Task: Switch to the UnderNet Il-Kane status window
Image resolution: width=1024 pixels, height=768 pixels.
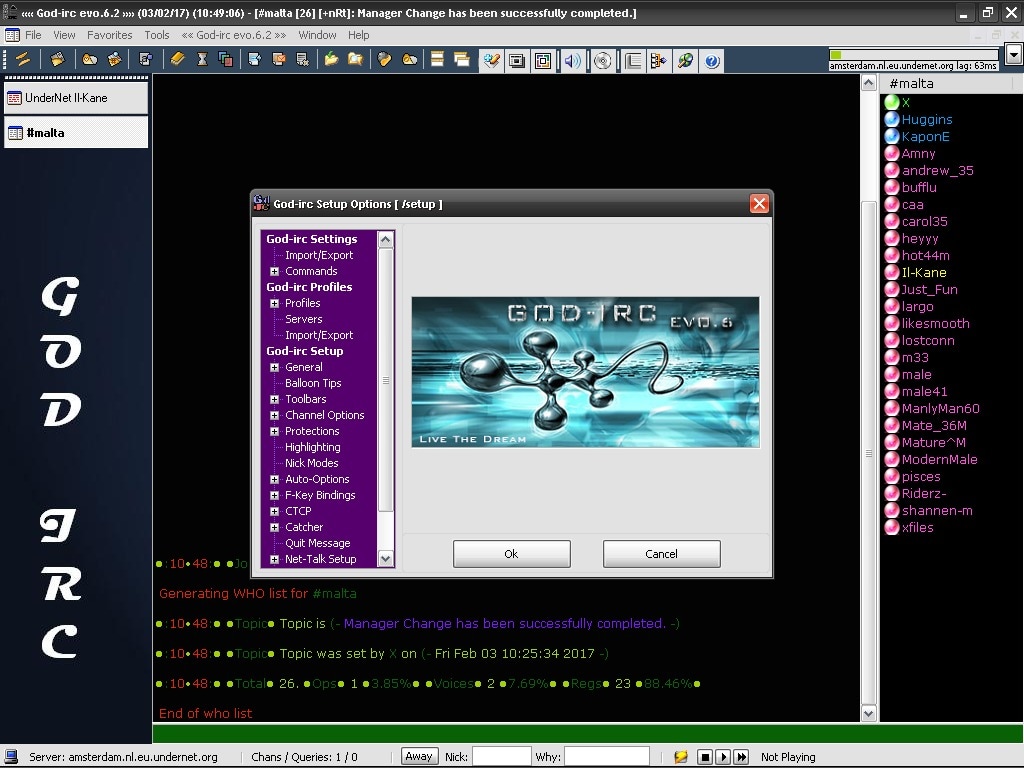Action: click(x=76, y=98)
